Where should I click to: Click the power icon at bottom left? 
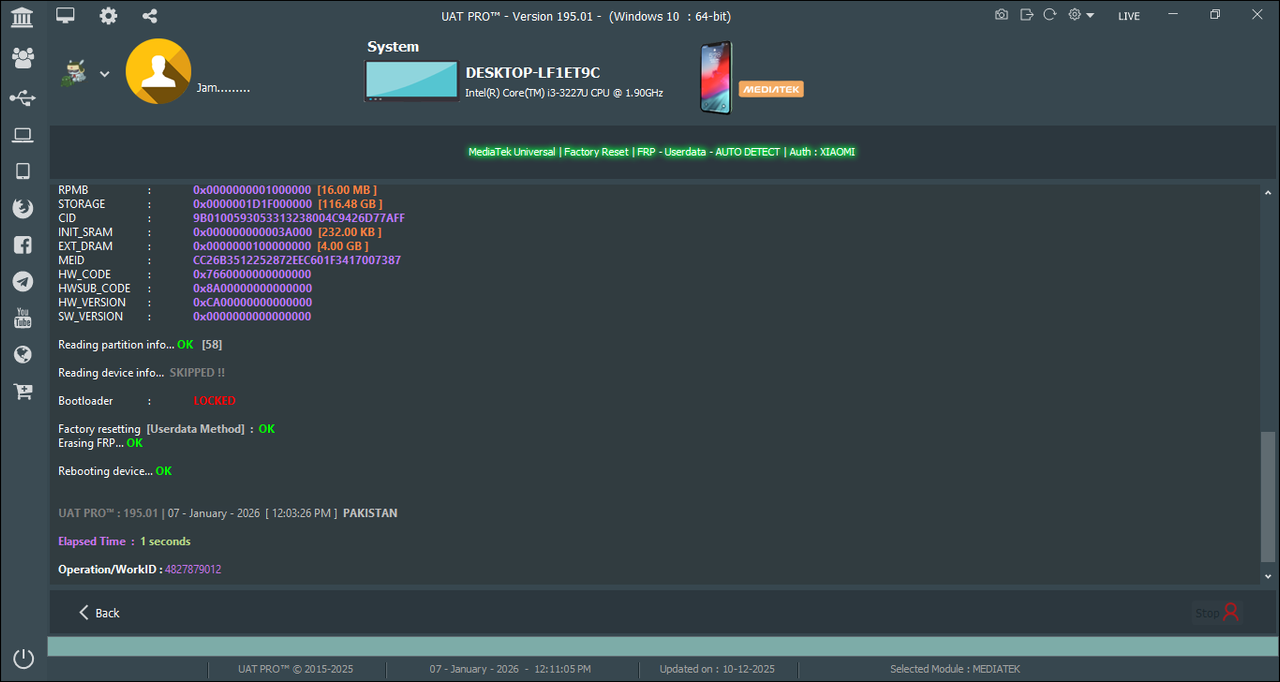click(23, 659)
